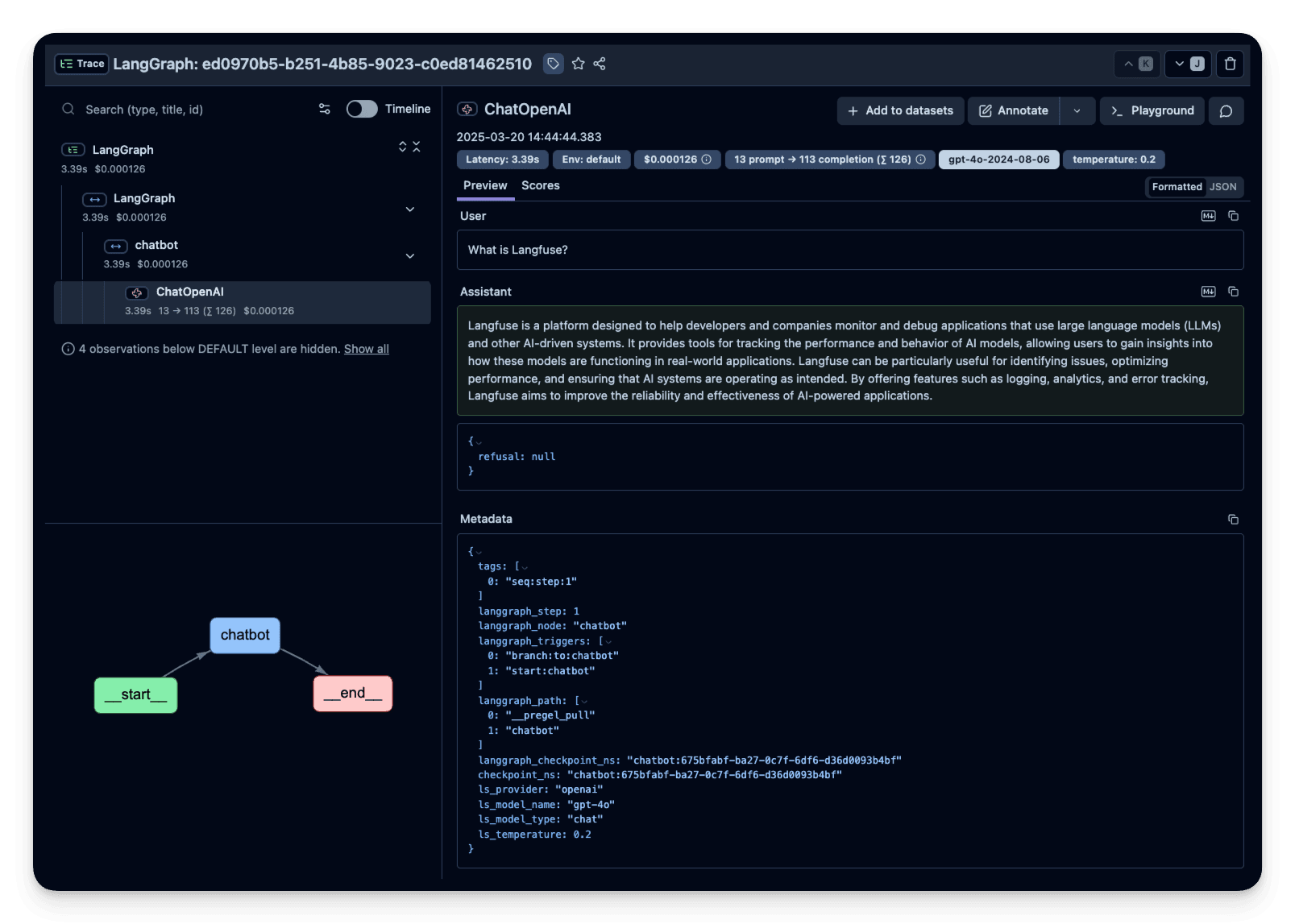1295x924 pixels.
Task: Show all hidden observations
Action: (x=367, y=349)
